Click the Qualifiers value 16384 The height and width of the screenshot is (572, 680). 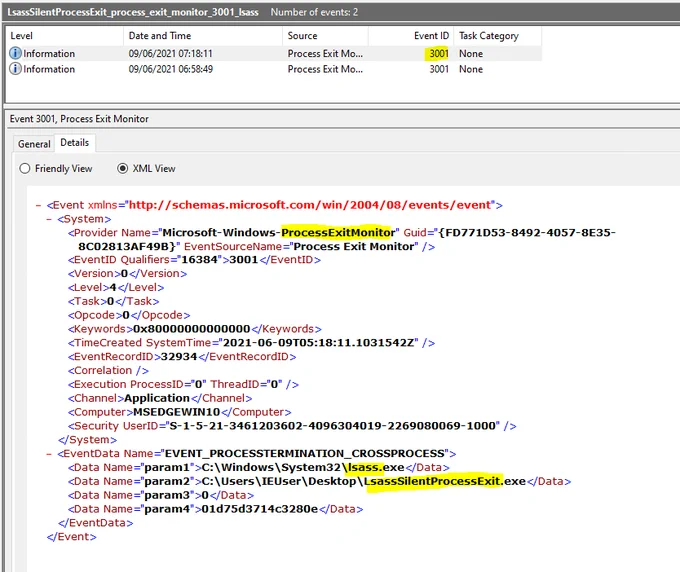click(199, 260)
